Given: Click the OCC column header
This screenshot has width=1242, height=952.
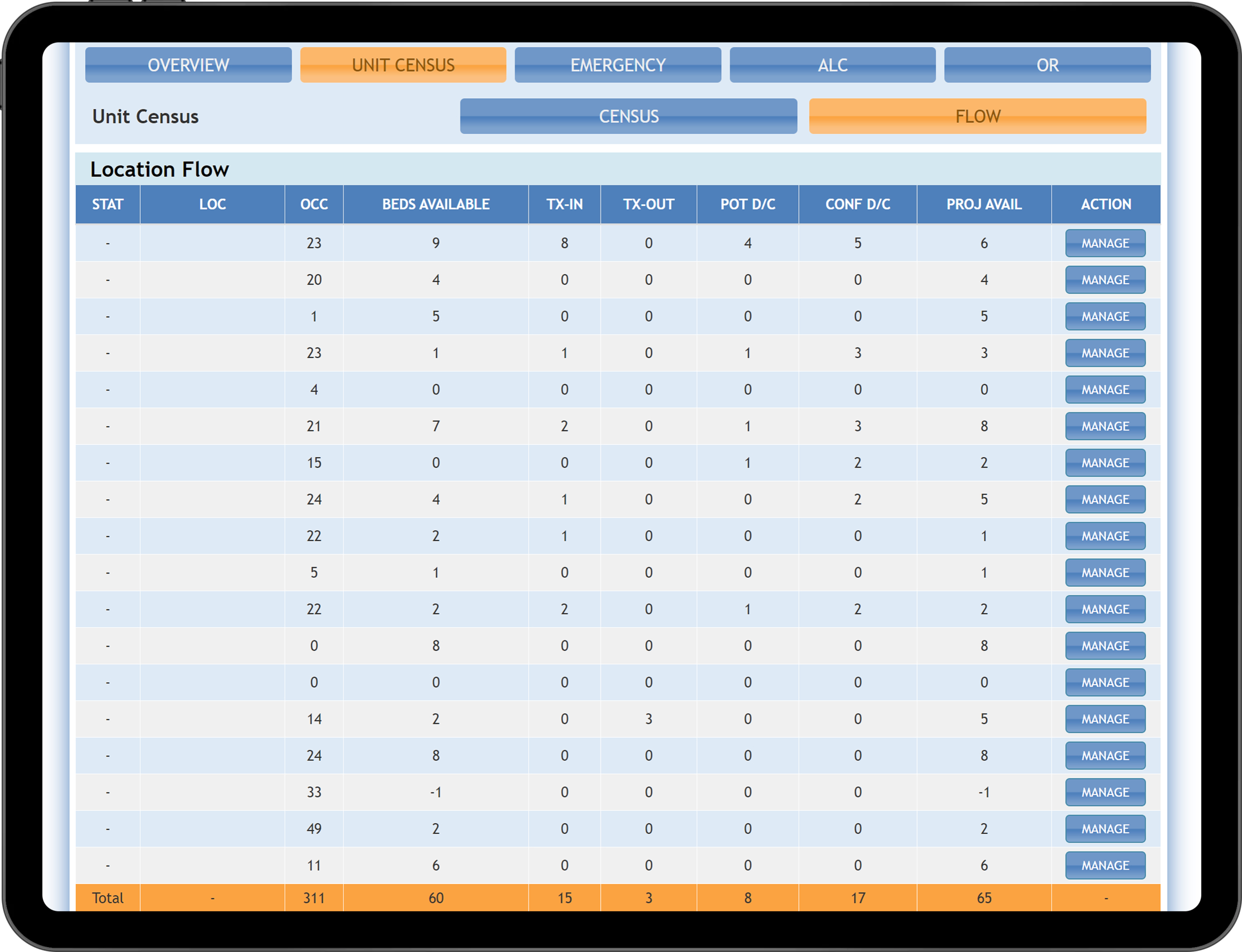Looking at the screenshot, I should [x=314, y=204].
